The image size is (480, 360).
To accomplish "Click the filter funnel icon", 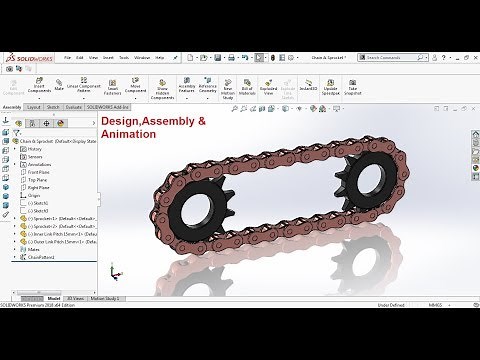I will [x=16, y=133].
